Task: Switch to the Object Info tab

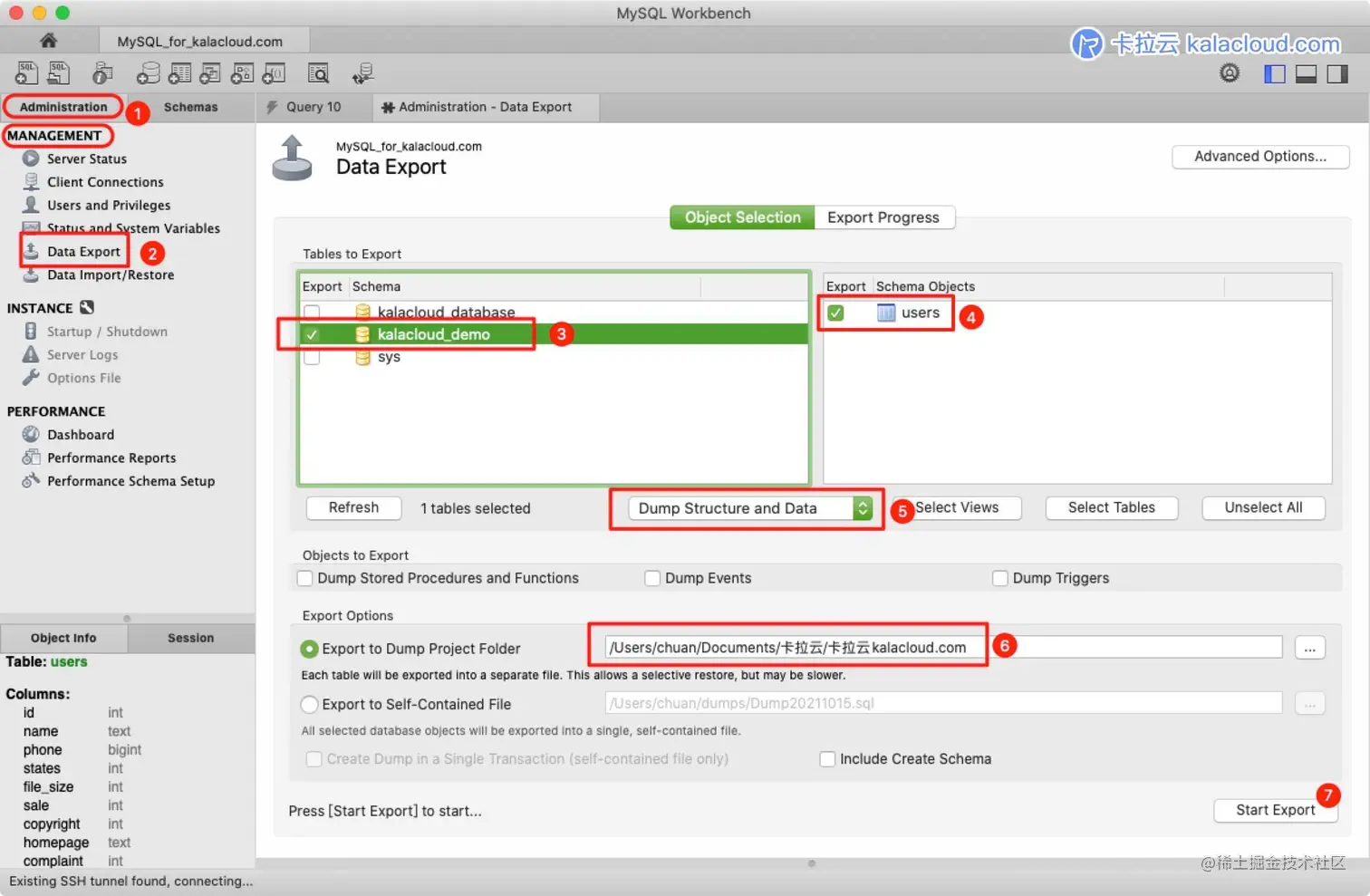Action: pos(63,638)
